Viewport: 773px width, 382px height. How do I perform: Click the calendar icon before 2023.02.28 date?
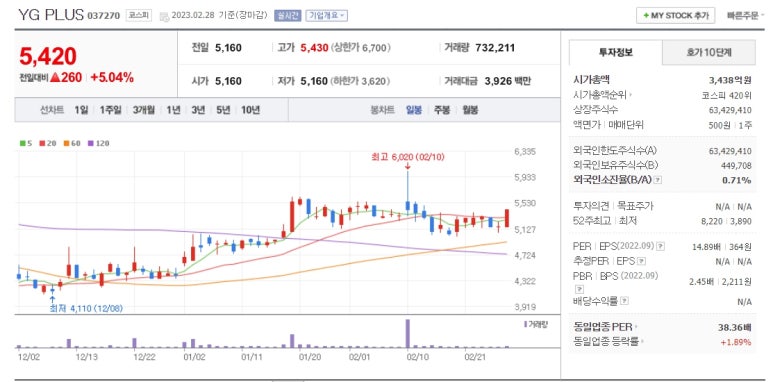click(164, 16)
